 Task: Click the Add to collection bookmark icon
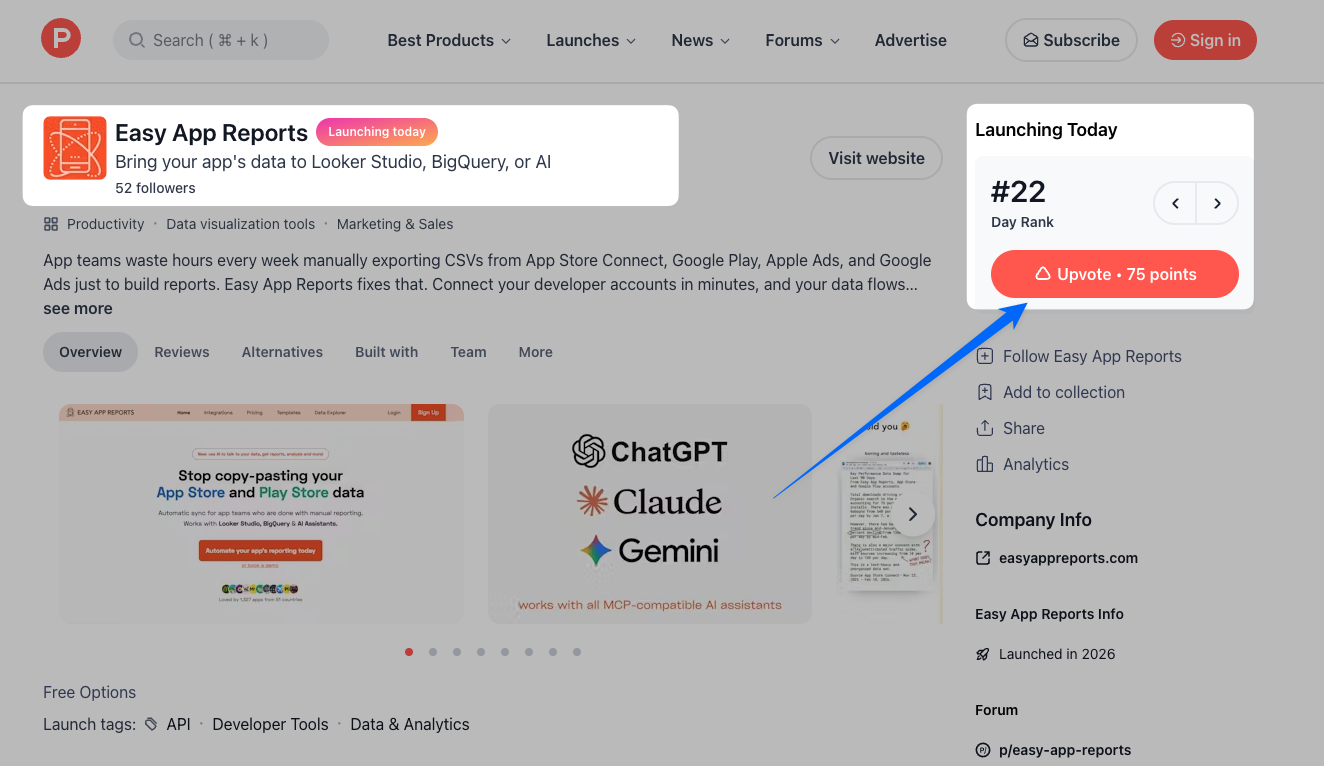985,392
